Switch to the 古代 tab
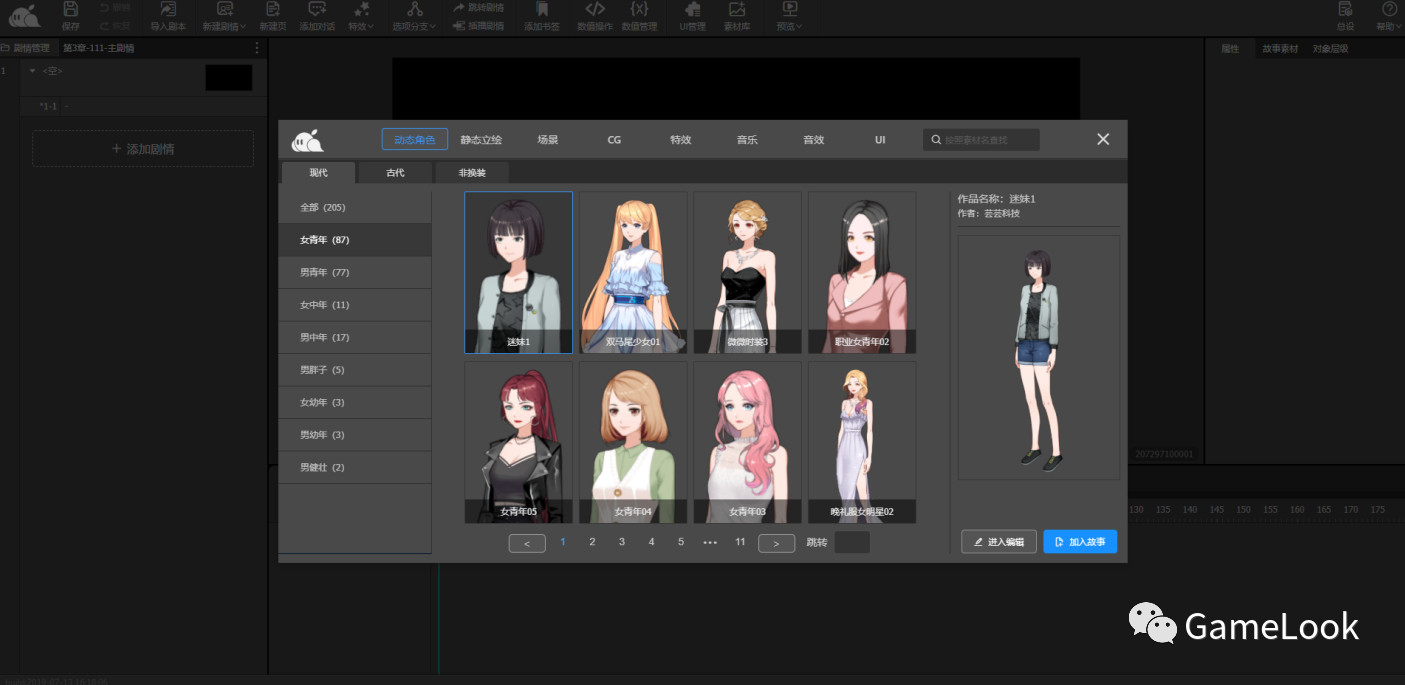 (x=395, y=173)
